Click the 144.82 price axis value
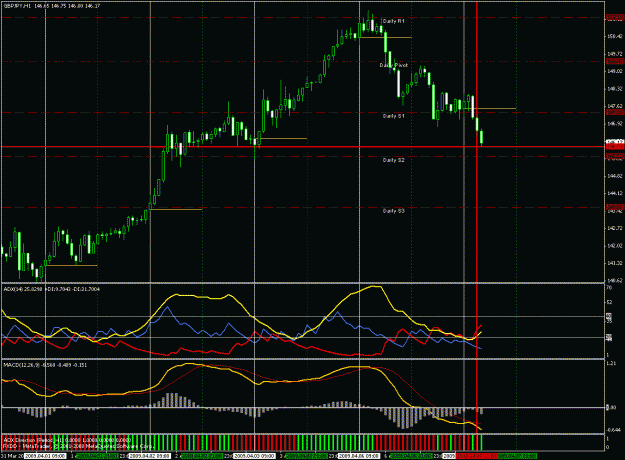Screen dimensions: 625x460 [615, 176]
